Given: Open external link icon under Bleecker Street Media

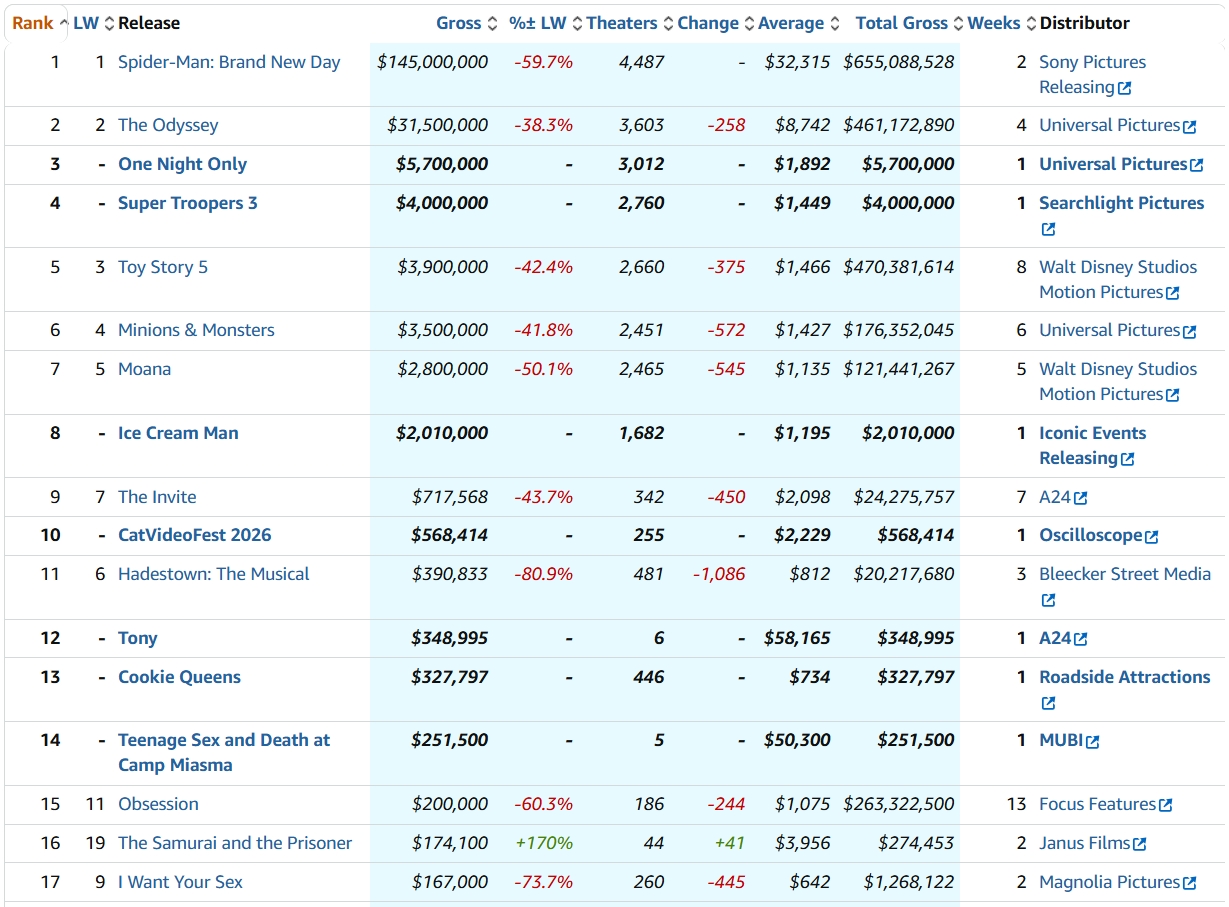Looking at the screenshot, I should tap(1048, 600).
